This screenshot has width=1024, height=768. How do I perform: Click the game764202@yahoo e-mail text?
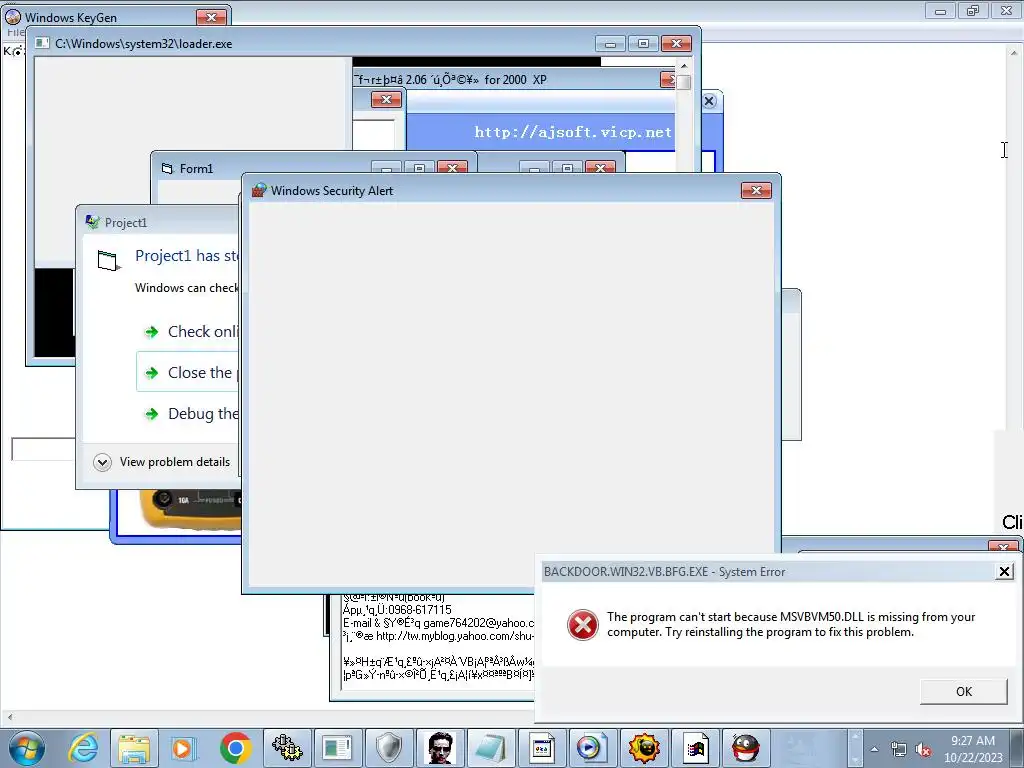[478, 623]
